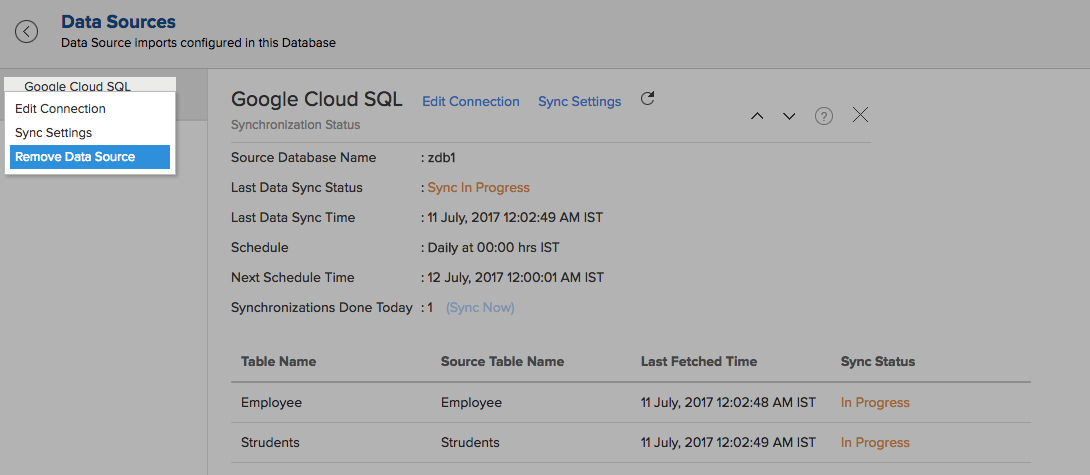Image resolution: width=1090 pixels, height=475 pixels.
Task: Select Remove Data Source menu entry
Action: [90, 157]
